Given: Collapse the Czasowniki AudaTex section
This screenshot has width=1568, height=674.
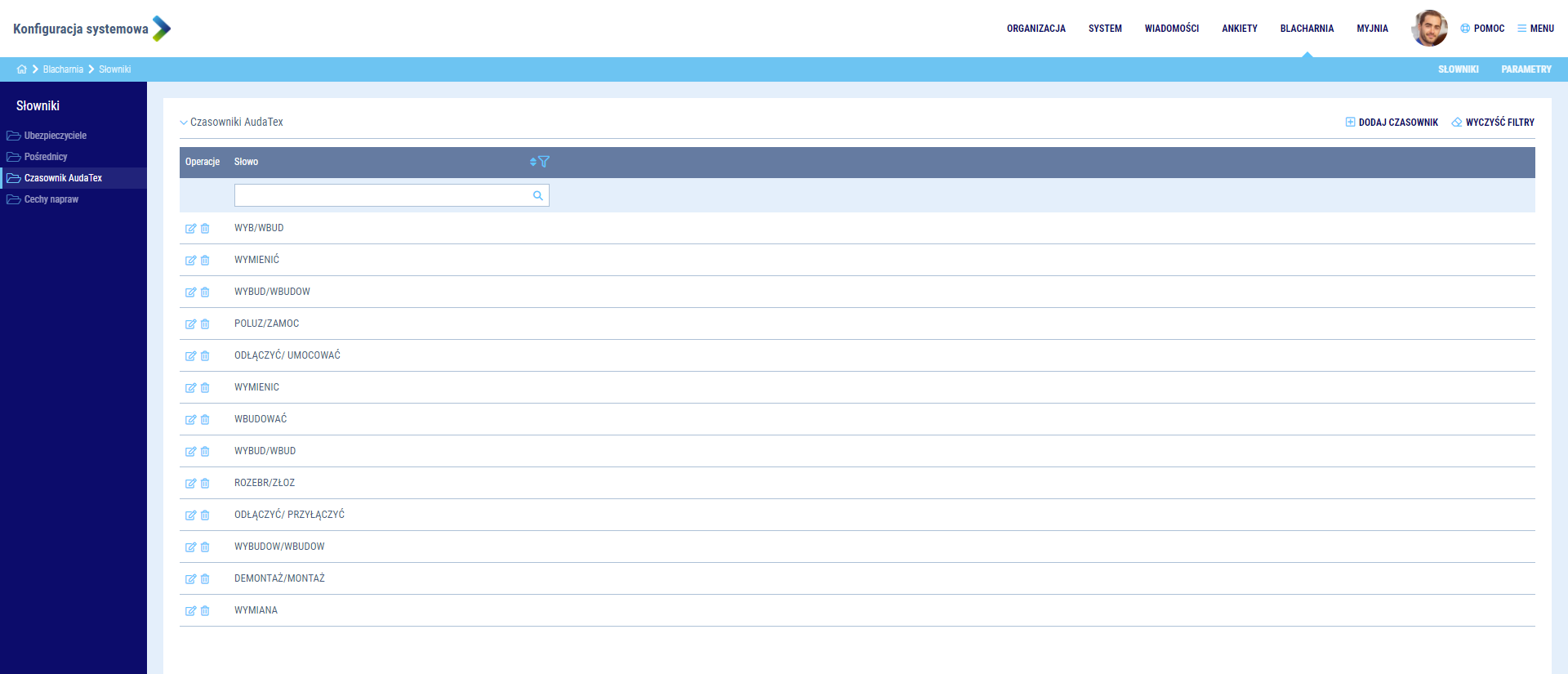Looking at the screenshot, I should [184, 123].
